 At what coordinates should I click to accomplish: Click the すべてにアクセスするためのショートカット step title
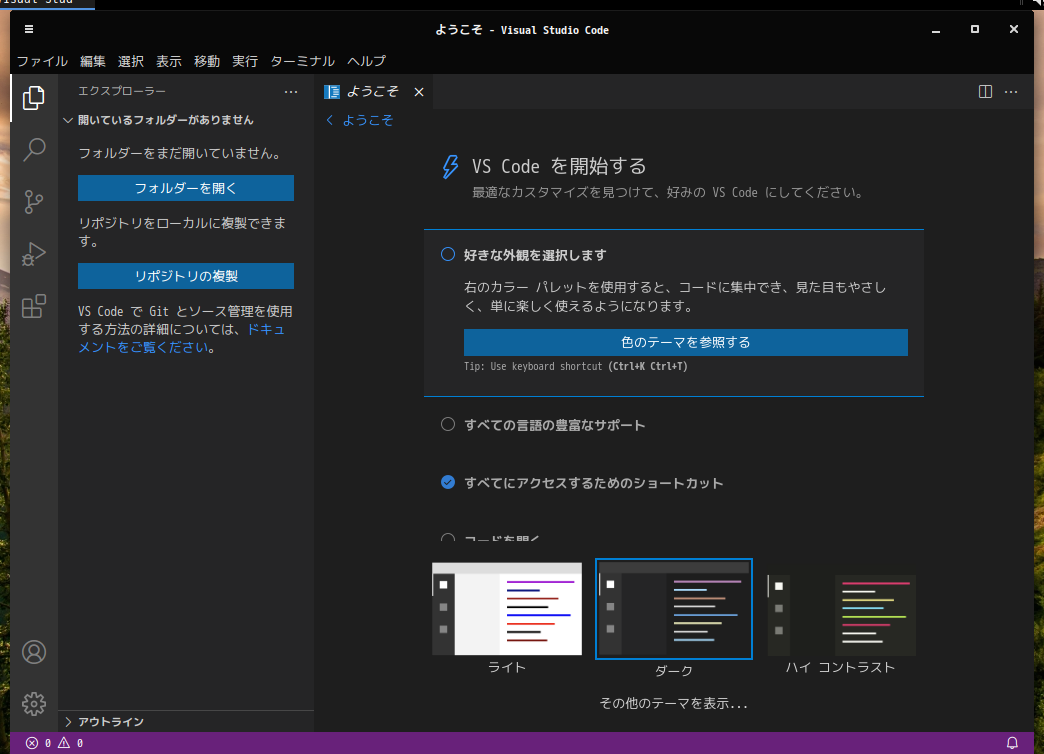tap(593, 483)
